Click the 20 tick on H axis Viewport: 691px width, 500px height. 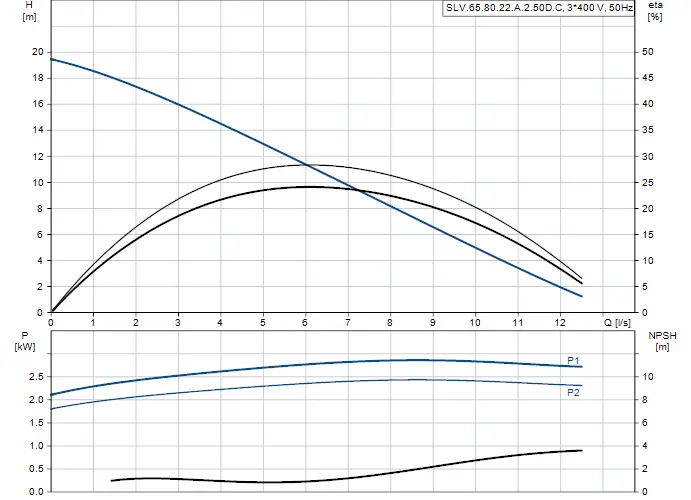(38, 52)
